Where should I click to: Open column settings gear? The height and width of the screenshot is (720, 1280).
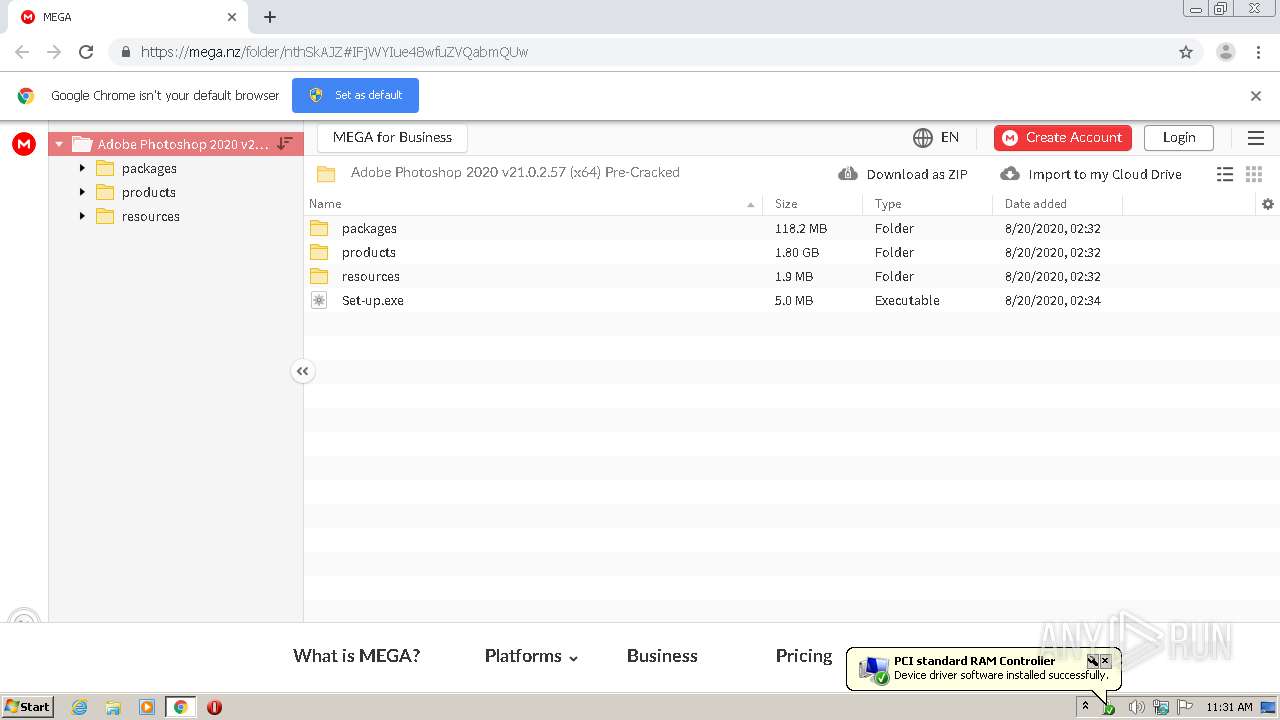1268,204
